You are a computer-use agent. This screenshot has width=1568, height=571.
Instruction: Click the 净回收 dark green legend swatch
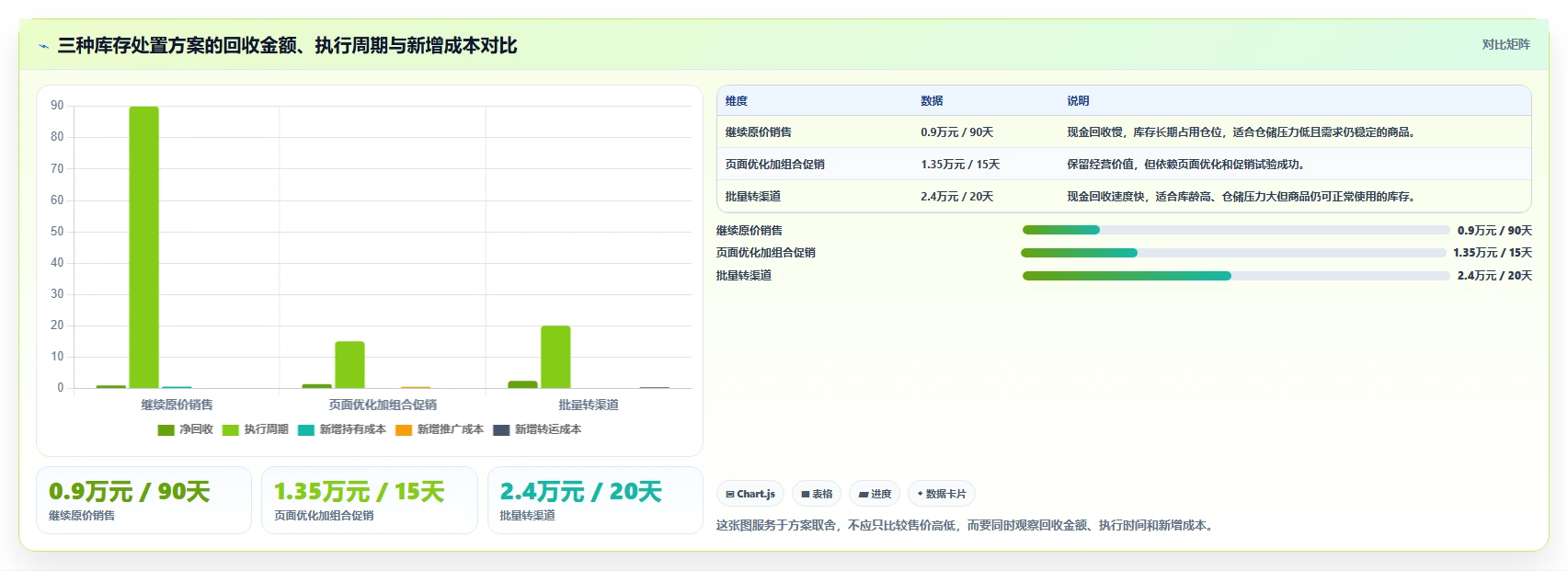(x=166, y=429)
